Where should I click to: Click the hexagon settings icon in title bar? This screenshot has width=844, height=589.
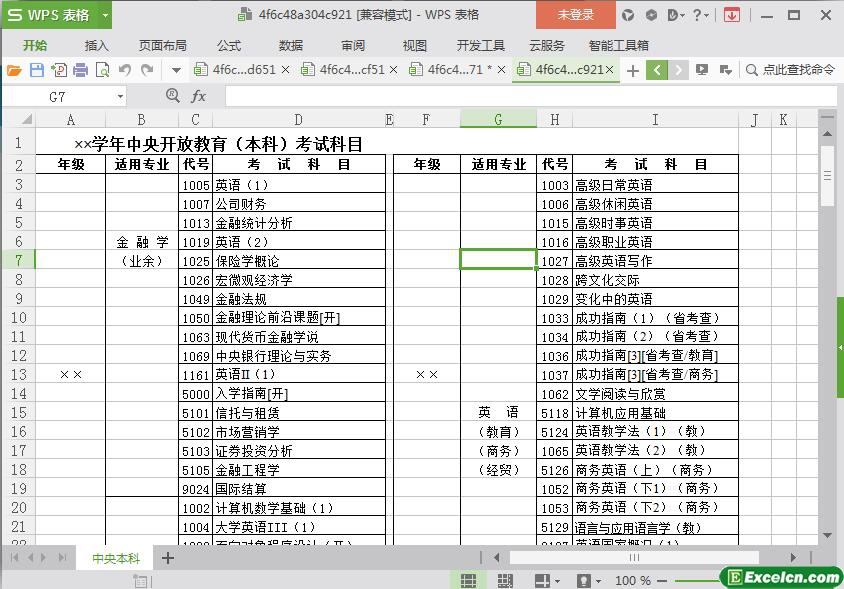[x=651, y=15]
